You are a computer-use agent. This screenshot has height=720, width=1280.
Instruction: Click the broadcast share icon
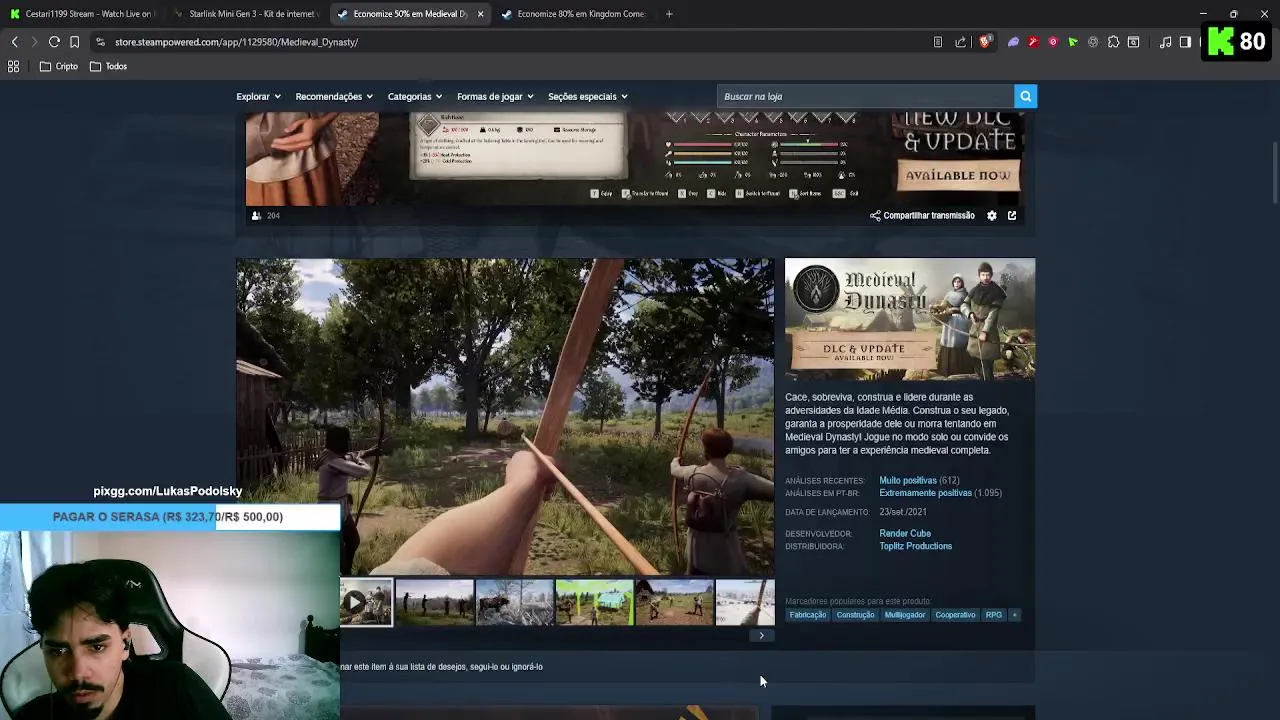pyautogui.click(x=875, y=215)
